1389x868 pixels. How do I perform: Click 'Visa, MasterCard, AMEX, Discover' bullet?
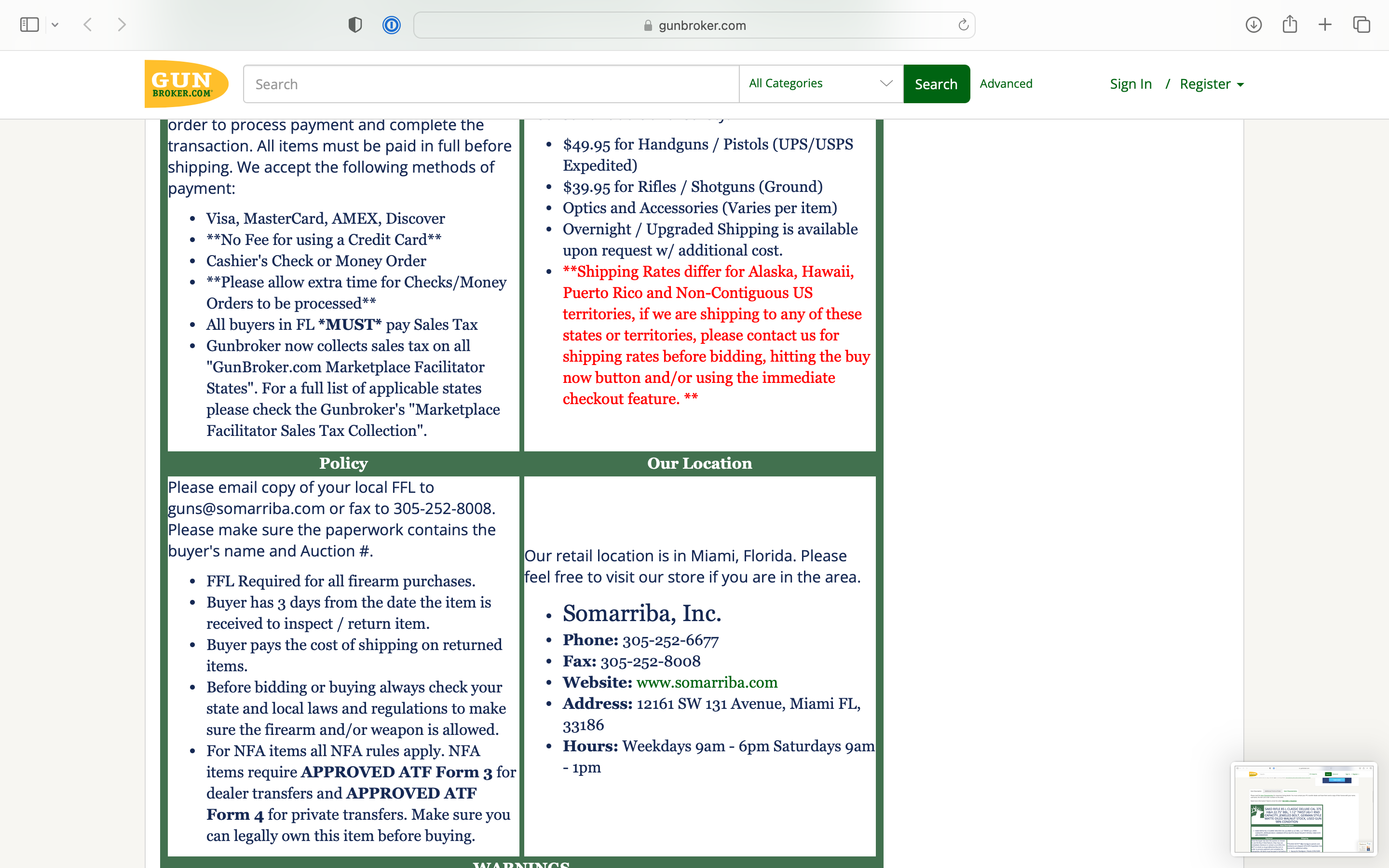click(326, 219)
